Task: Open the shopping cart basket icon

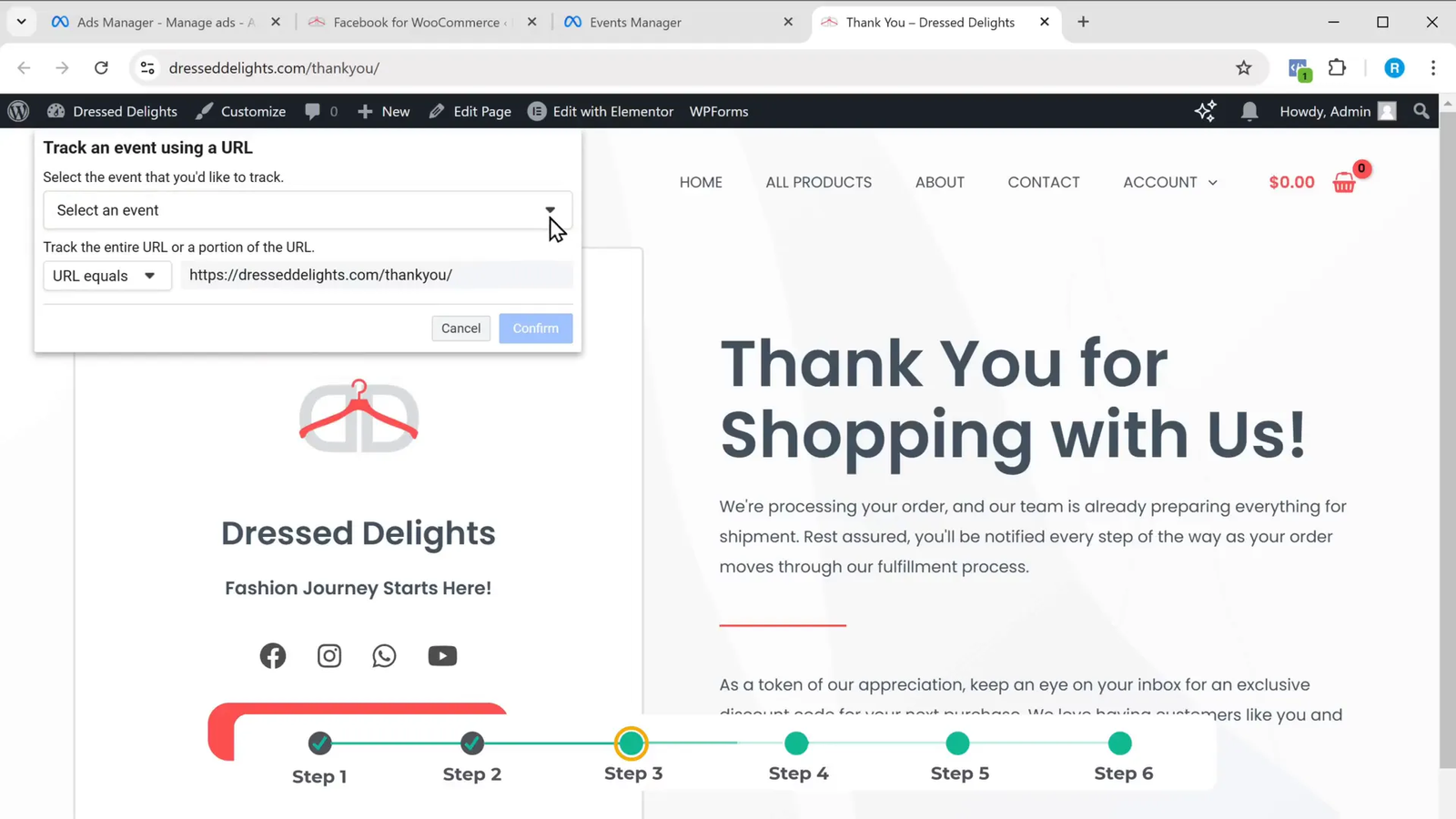Action: click(1344, 182)
